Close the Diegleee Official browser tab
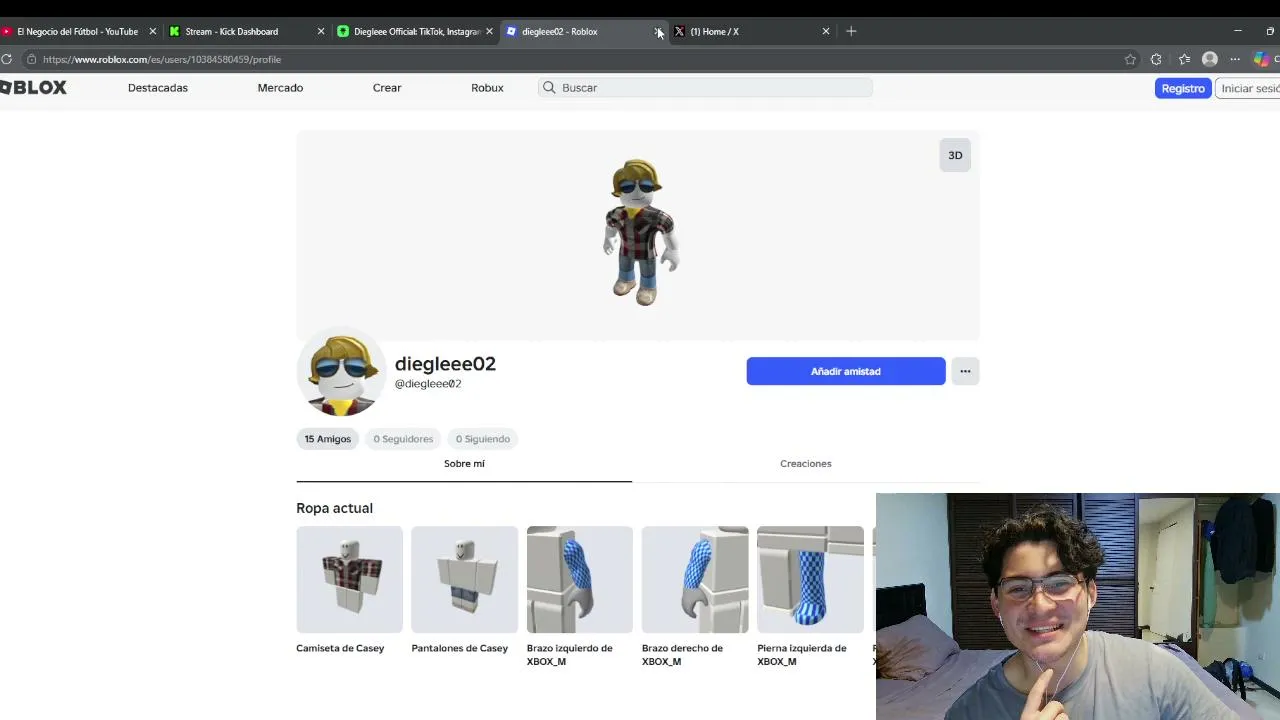 [489, 31]
